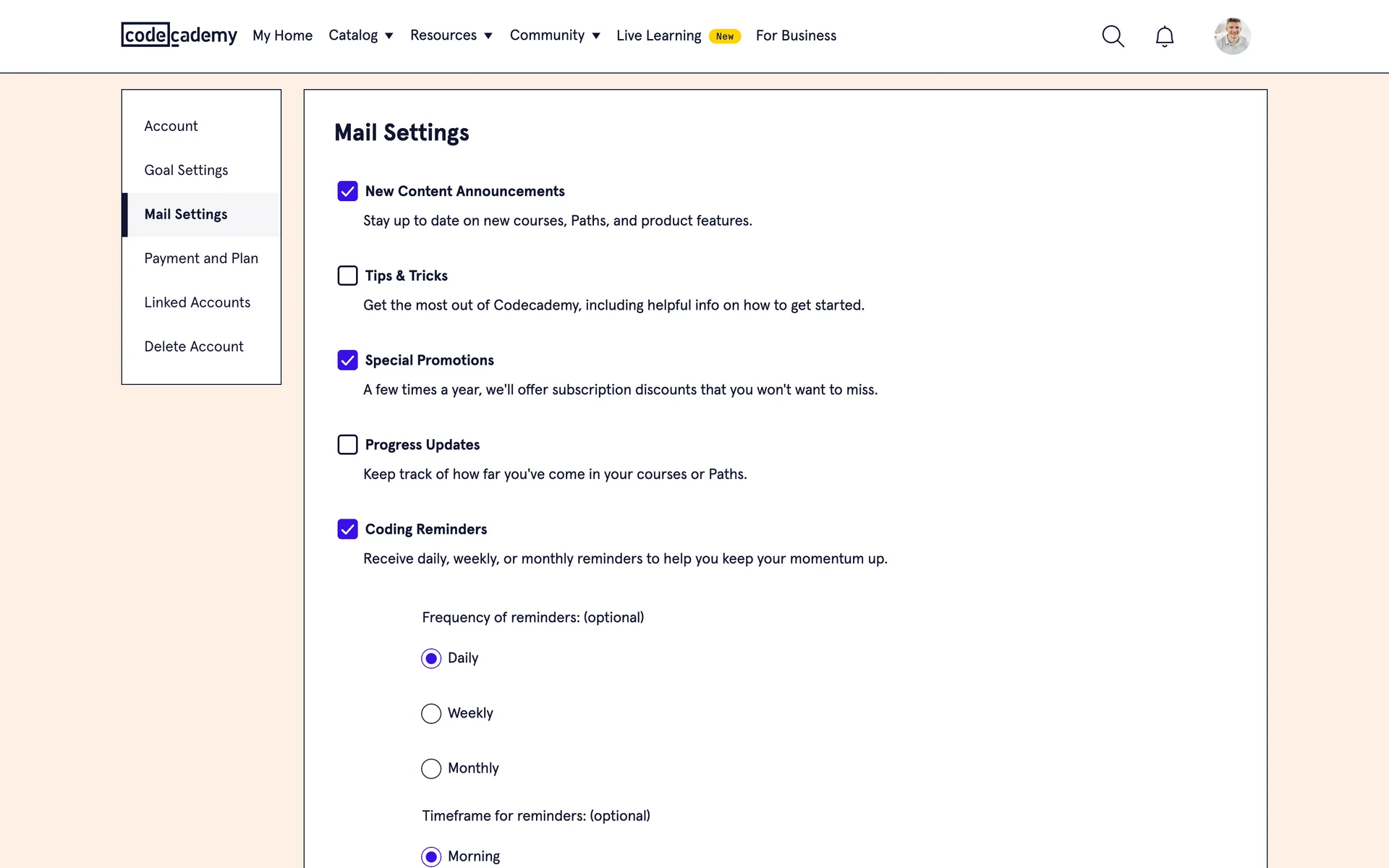Choose the Morning timeframe radio button
1389x868 pixels.
pyautogui.click(x=431, y=856)
